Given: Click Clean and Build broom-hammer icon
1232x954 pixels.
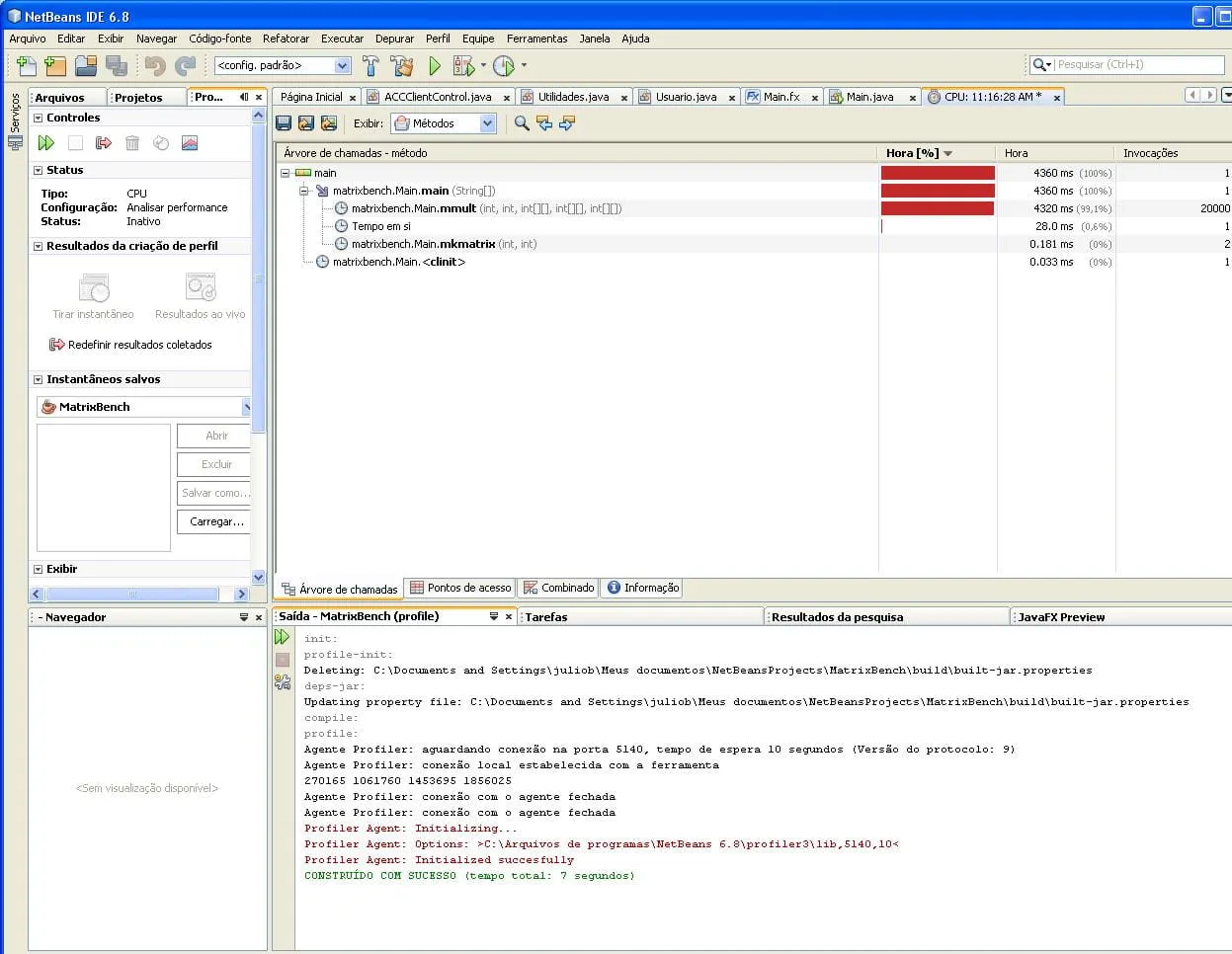Looking at the screenshot, I should point(402,66).
